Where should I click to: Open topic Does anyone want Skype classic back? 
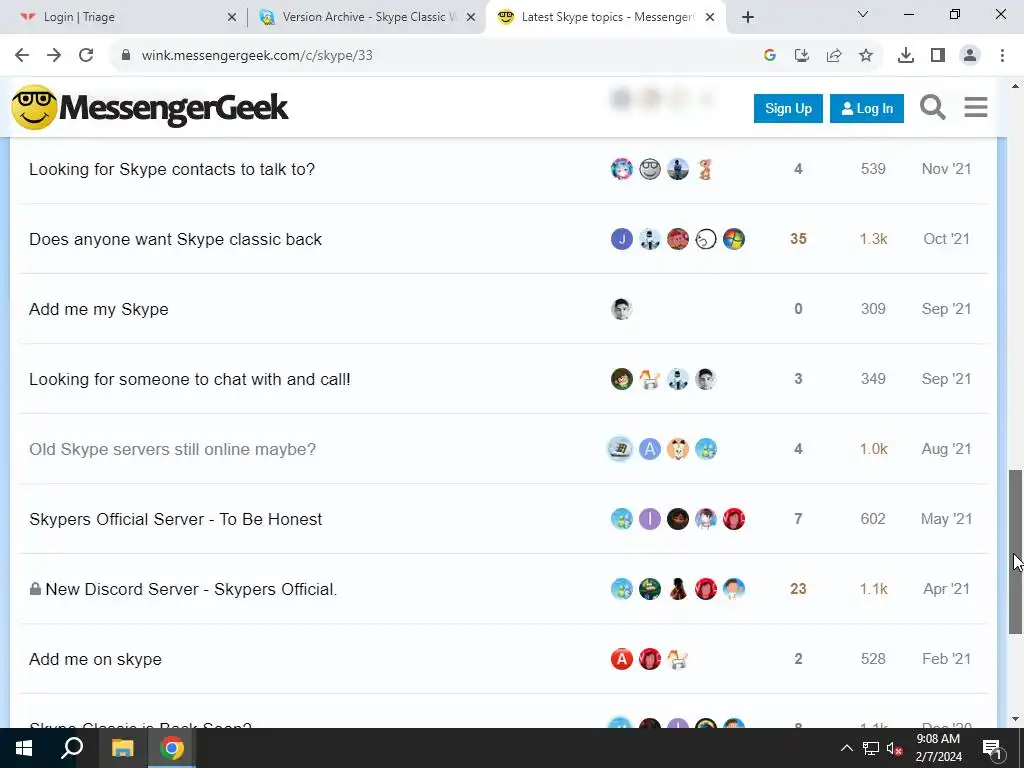tap(175, 239)
